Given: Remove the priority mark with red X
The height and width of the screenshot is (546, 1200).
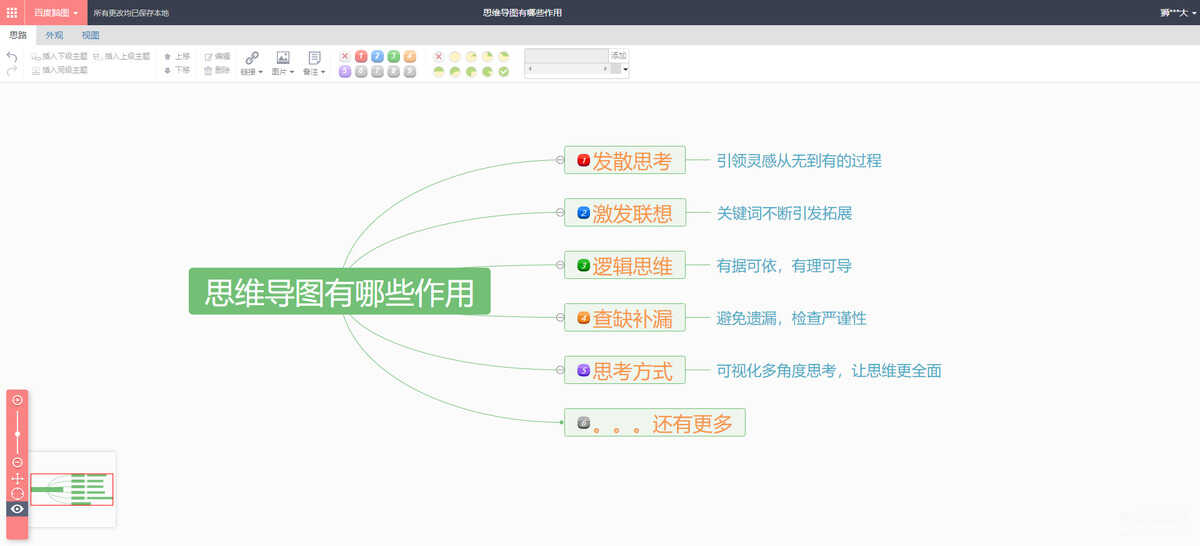Looking at the screenshot, I should 345,56.
